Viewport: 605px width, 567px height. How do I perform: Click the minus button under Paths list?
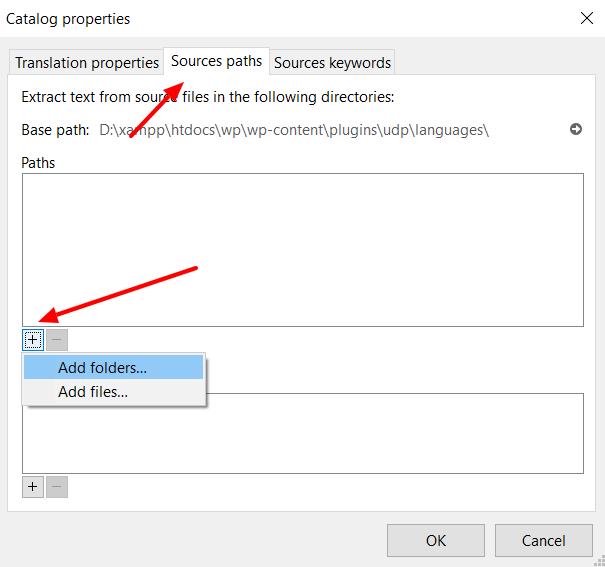57,340
